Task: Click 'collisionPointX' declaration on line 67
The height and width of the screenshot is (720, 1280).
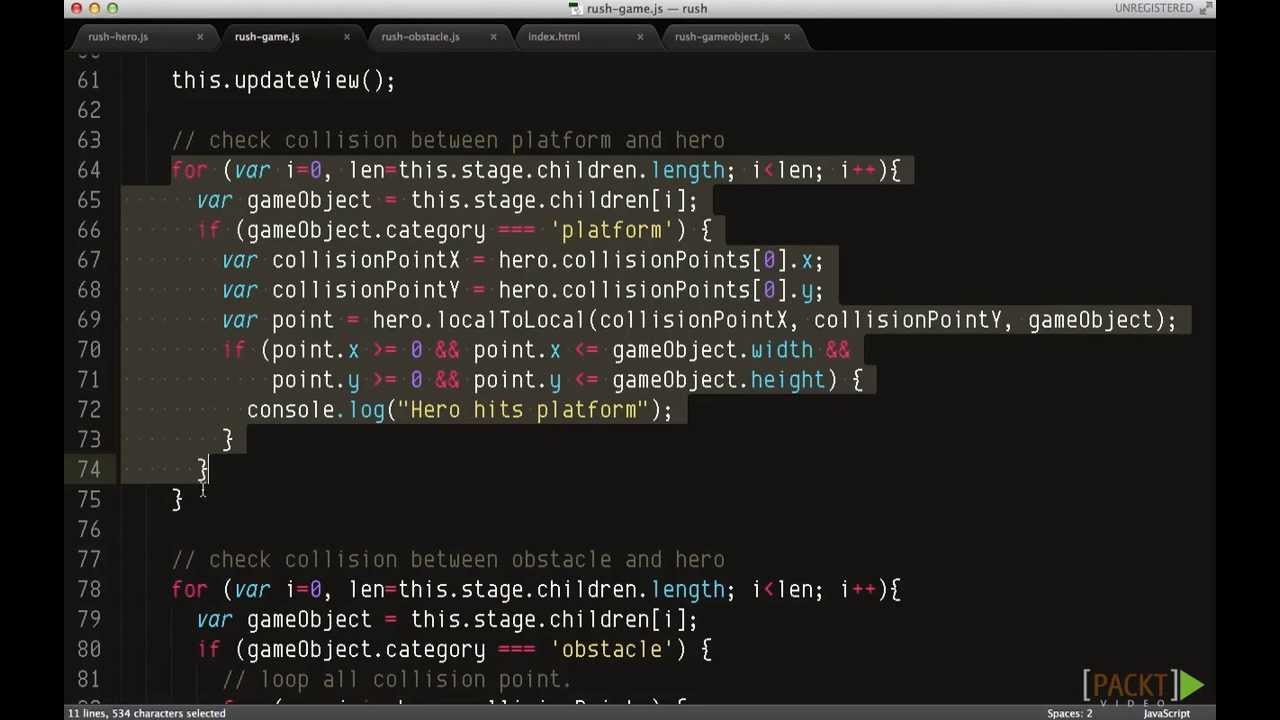Action: (x=366, y=260)
